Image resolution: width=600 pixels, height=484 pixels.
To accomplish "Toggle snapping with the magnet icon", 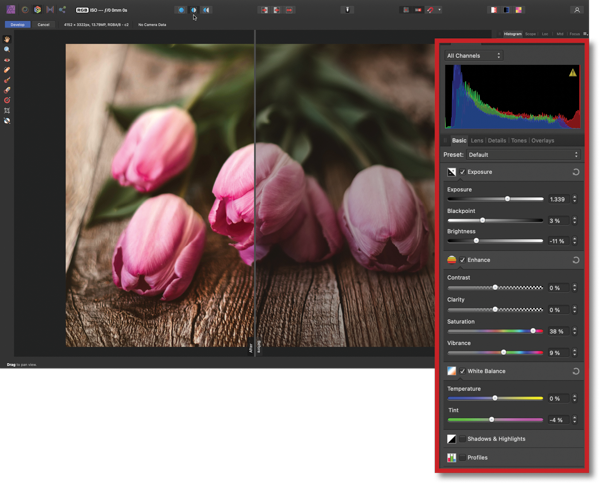I will tap(430, 10).
